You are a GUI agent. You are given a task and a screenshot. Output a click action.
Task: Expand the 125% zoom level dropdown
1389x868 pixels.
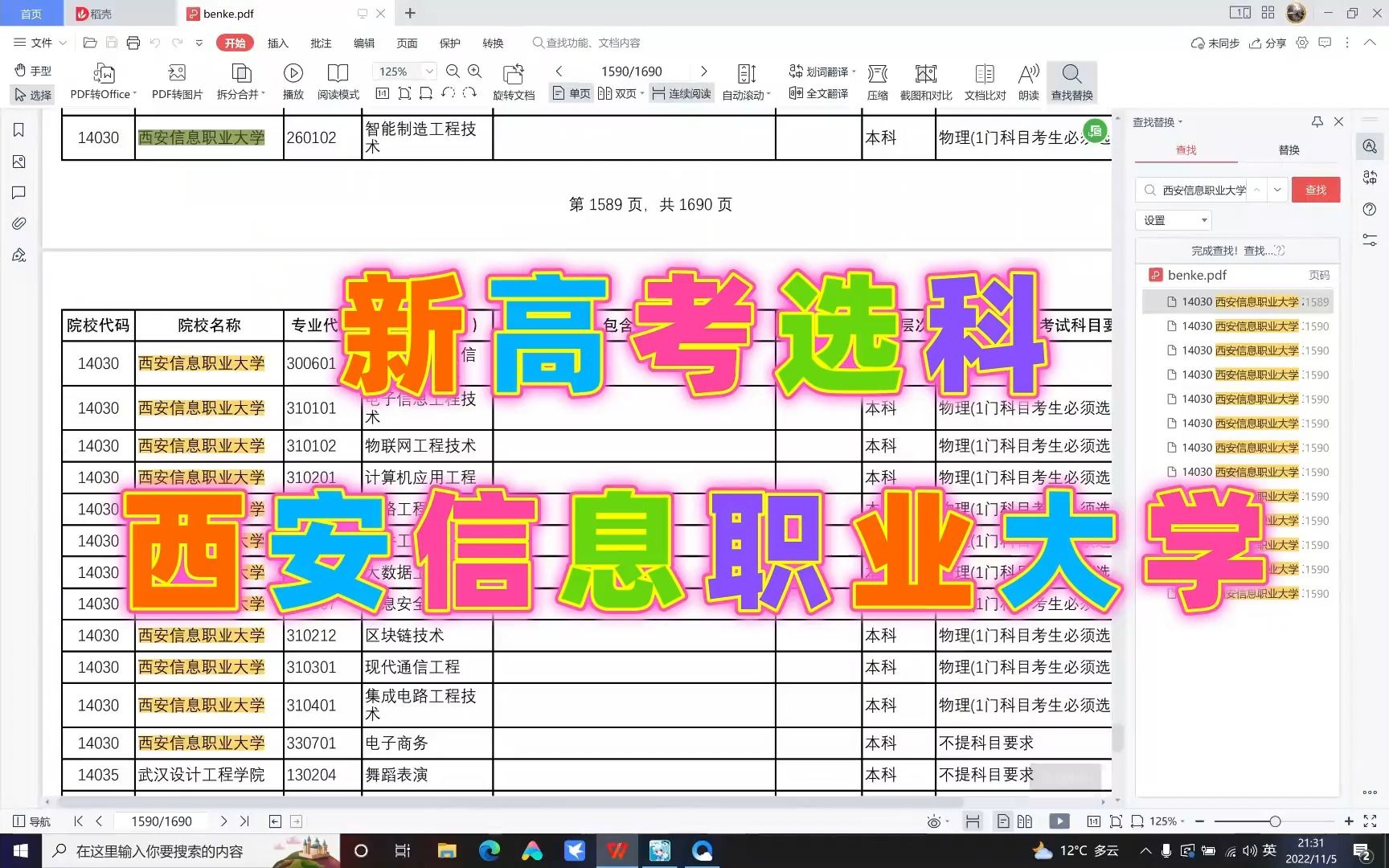click(x=429, y=72)
